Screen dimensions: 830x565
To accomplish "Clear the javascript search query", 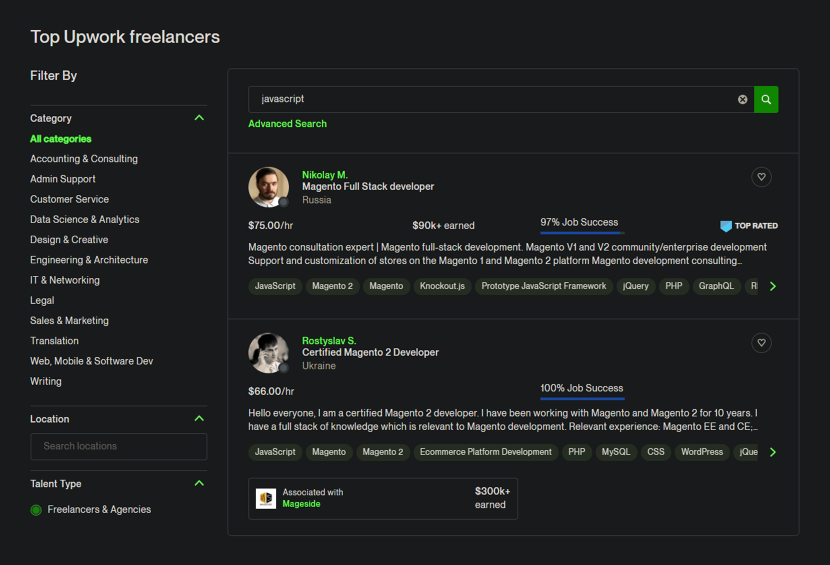I will click(x=743, y=100).
